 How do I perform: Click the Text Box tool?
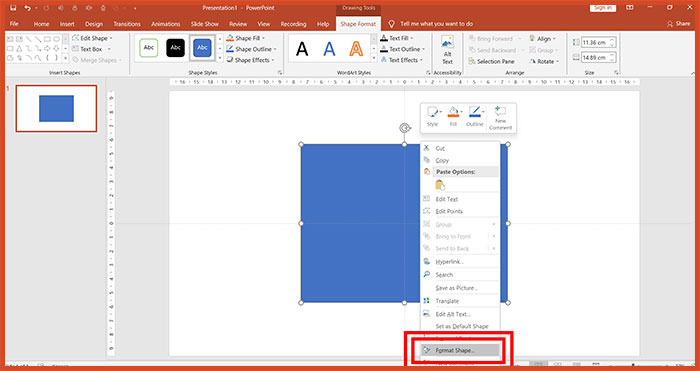point(91,49)
